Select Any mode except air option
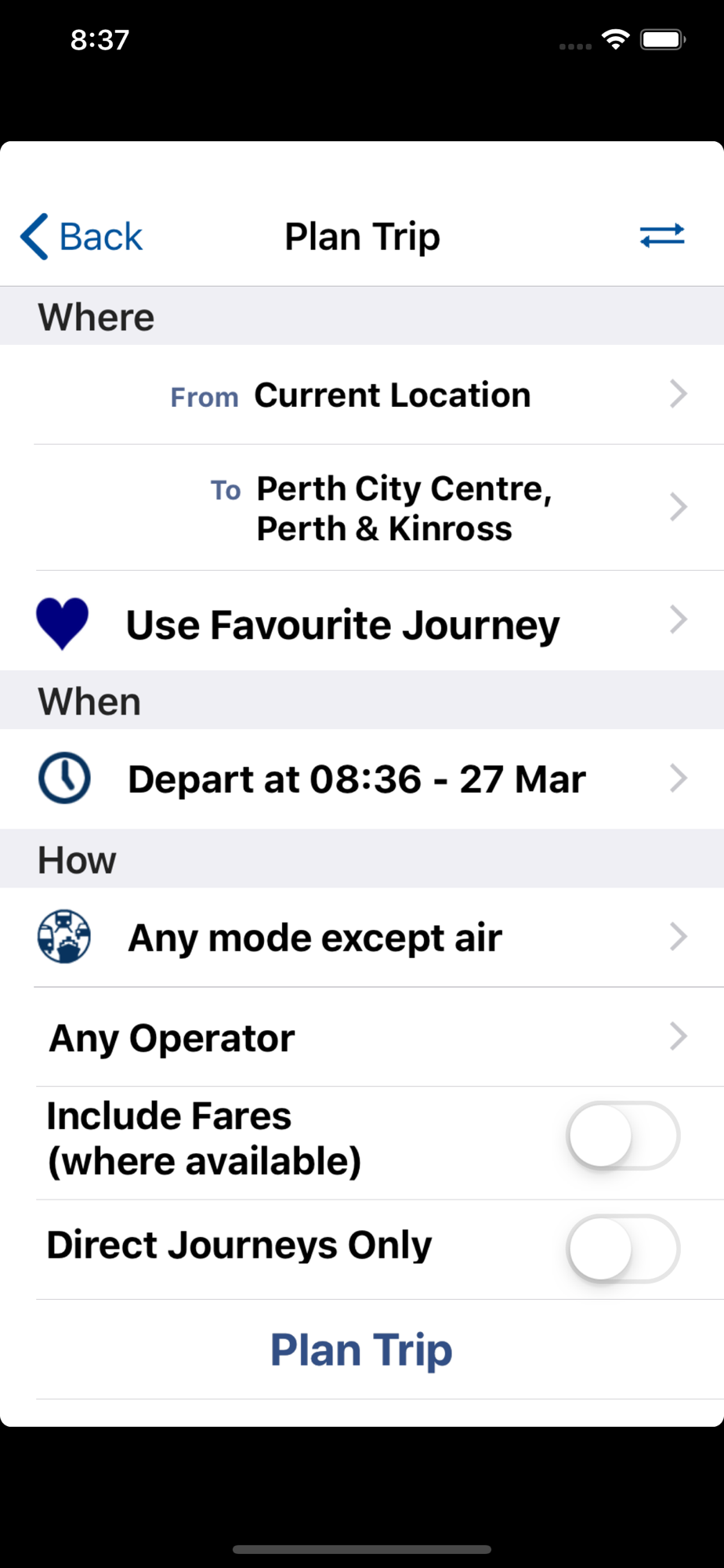 pyautogui.click(x=362, y=937)
